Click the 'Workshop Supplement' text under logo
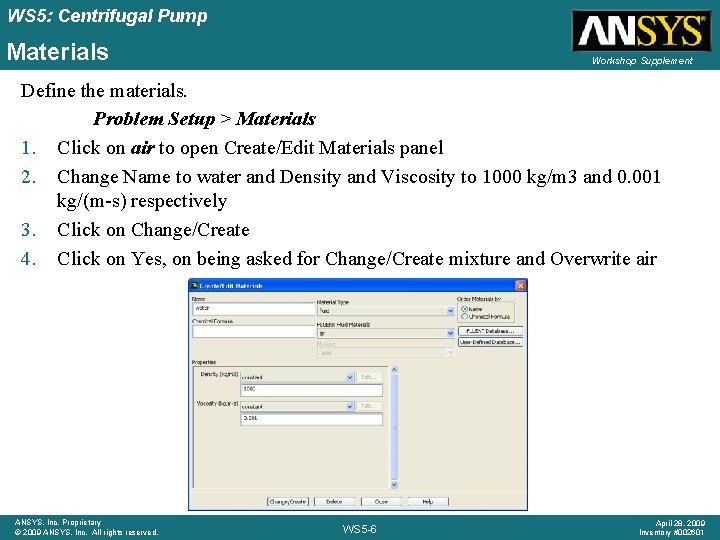720x540 pixels. (642, 61)
